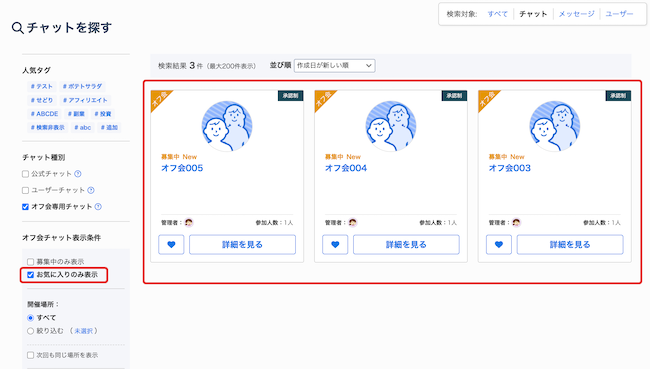
Task: Select the すべて location radio button
Action: tap(30, 318)
